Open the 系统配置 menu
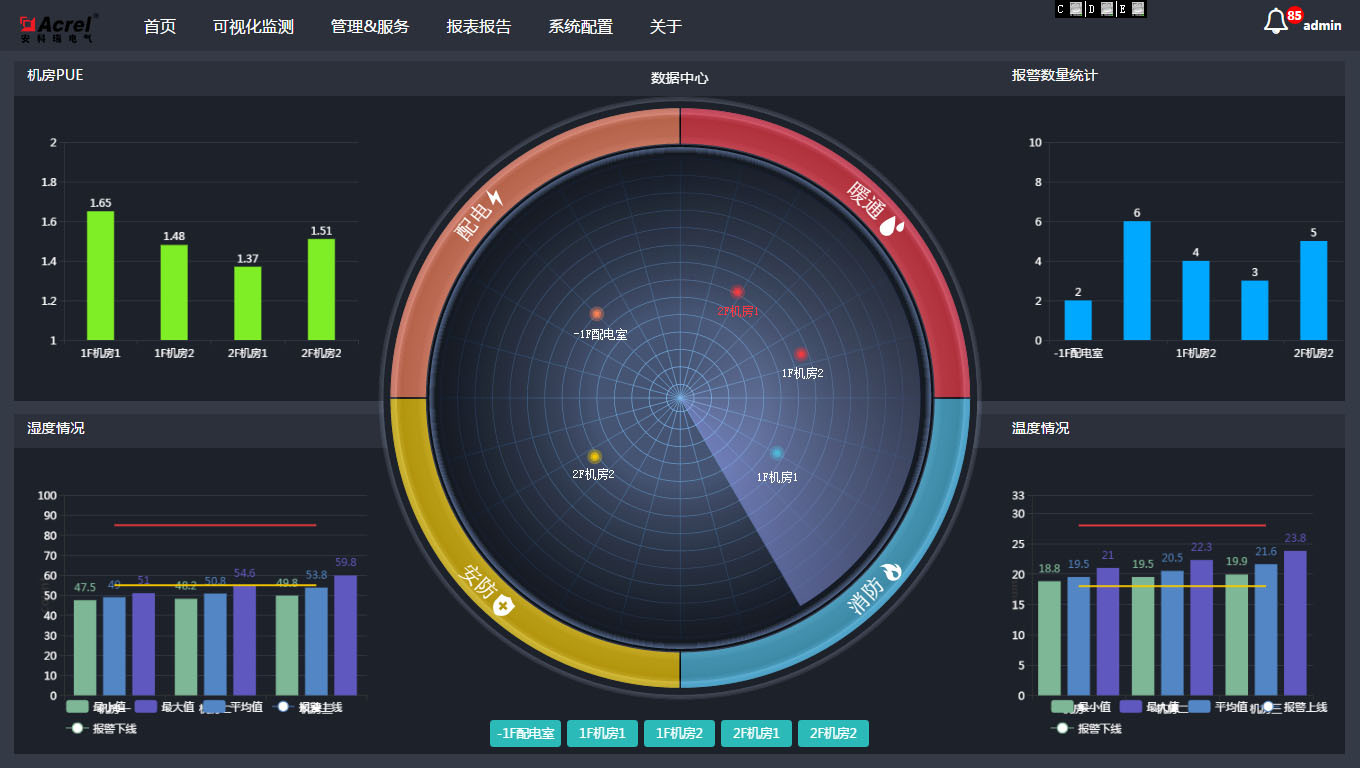This screenshot has height=768, width=1360. [581, 27]
